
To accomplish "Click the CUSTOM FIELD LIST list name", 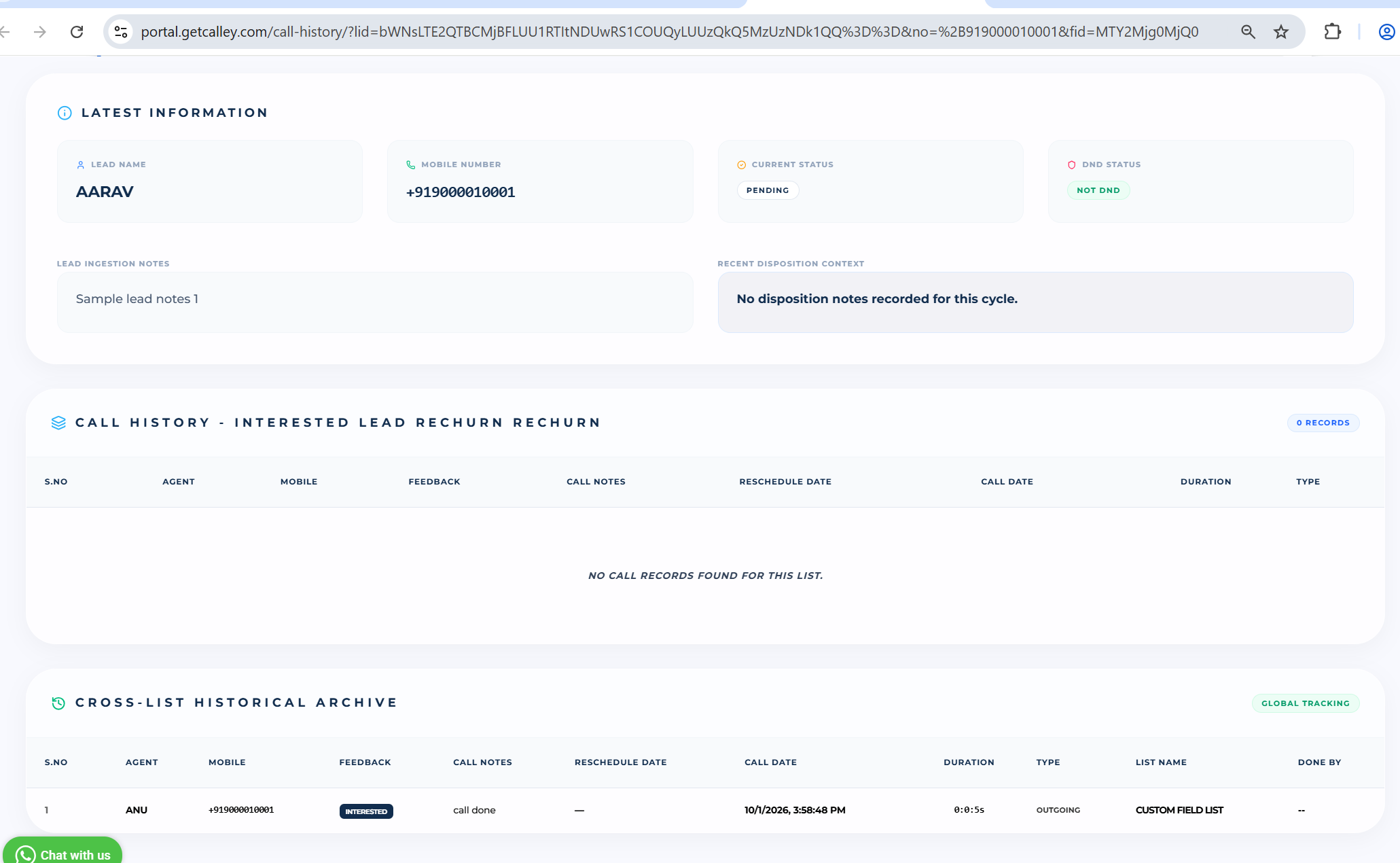I will click(1179, 810).
